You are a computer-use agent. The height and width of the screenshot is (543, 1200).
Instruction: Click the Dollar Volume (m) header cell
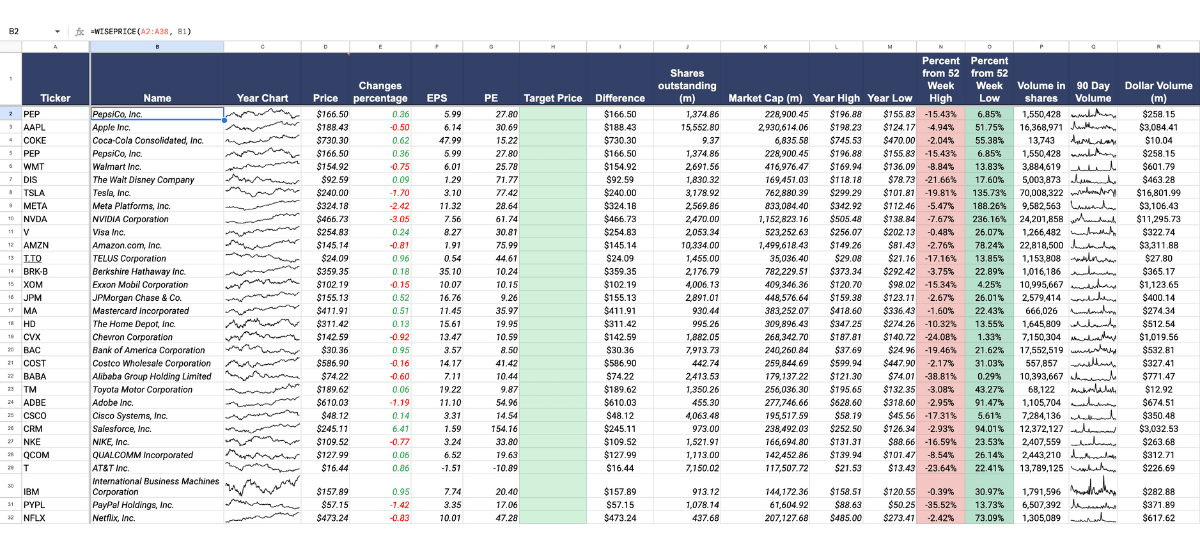1159,92
